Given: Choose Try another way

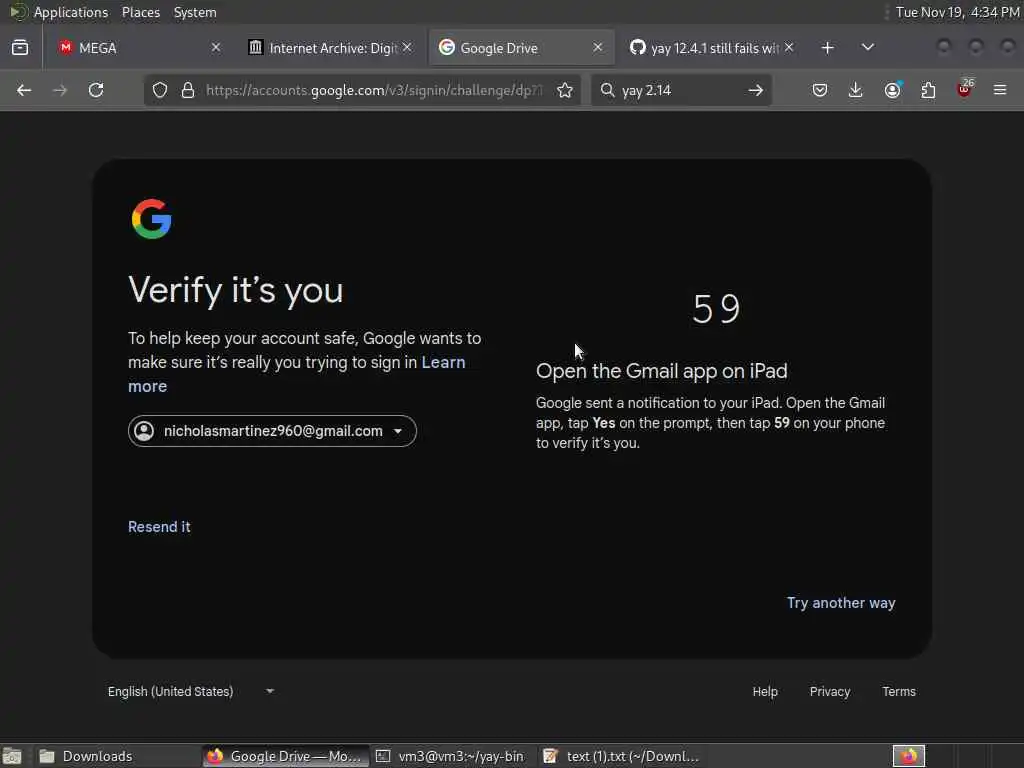Looking at the screenshot, I should pyautogui.click(x=841, y=603).
